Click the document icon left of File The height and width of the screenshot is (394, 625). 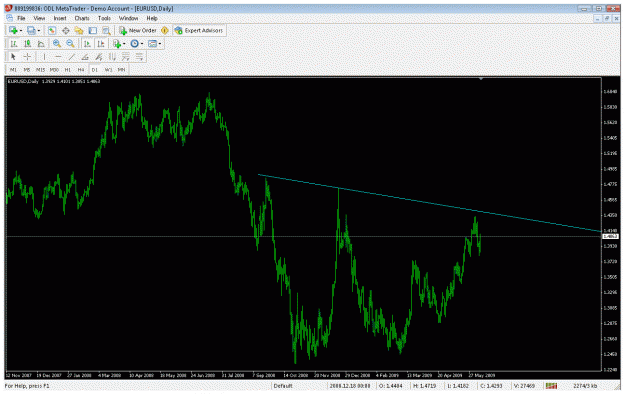10,18
